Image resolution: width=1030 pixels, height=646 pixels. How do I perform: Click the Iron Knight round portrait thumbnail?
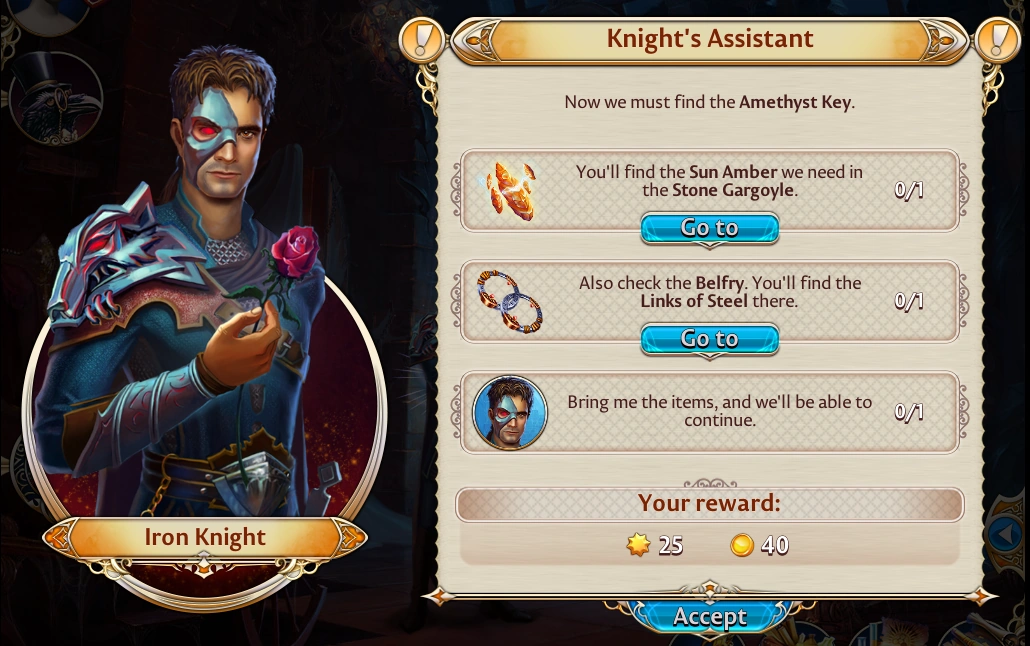point(510,413)
